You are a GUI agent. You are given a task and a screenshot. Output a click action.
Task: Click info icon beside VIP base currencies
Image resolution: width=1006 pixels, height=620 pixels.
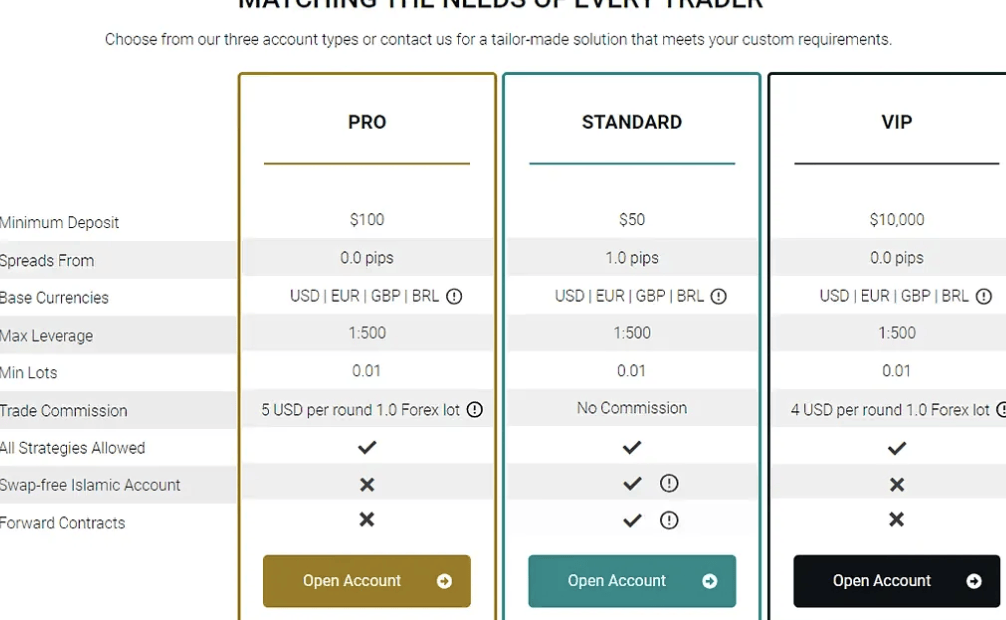coord(984,297)
